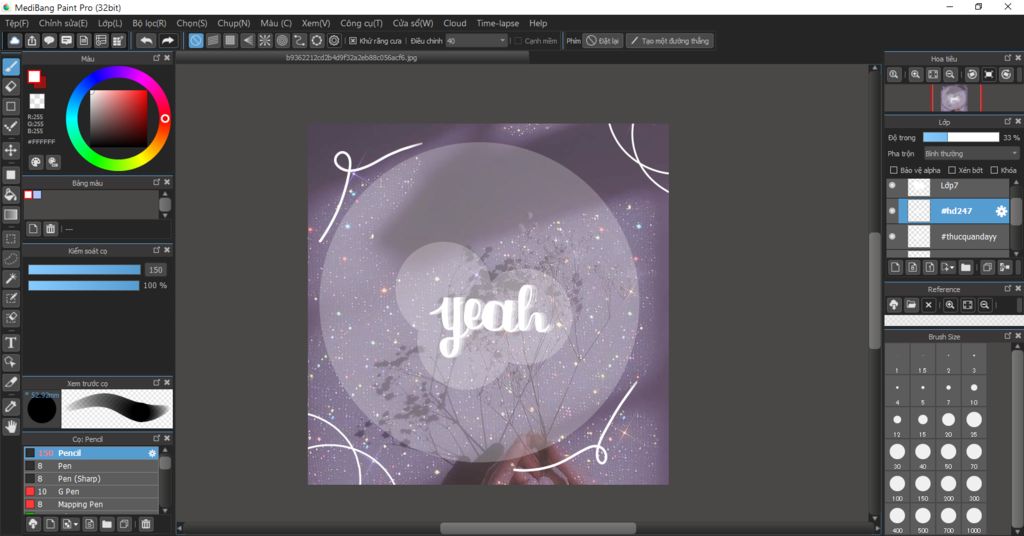Click the Navigator preview thumbnail
This screenshot has width=1024, height=536.
point(954,99)
